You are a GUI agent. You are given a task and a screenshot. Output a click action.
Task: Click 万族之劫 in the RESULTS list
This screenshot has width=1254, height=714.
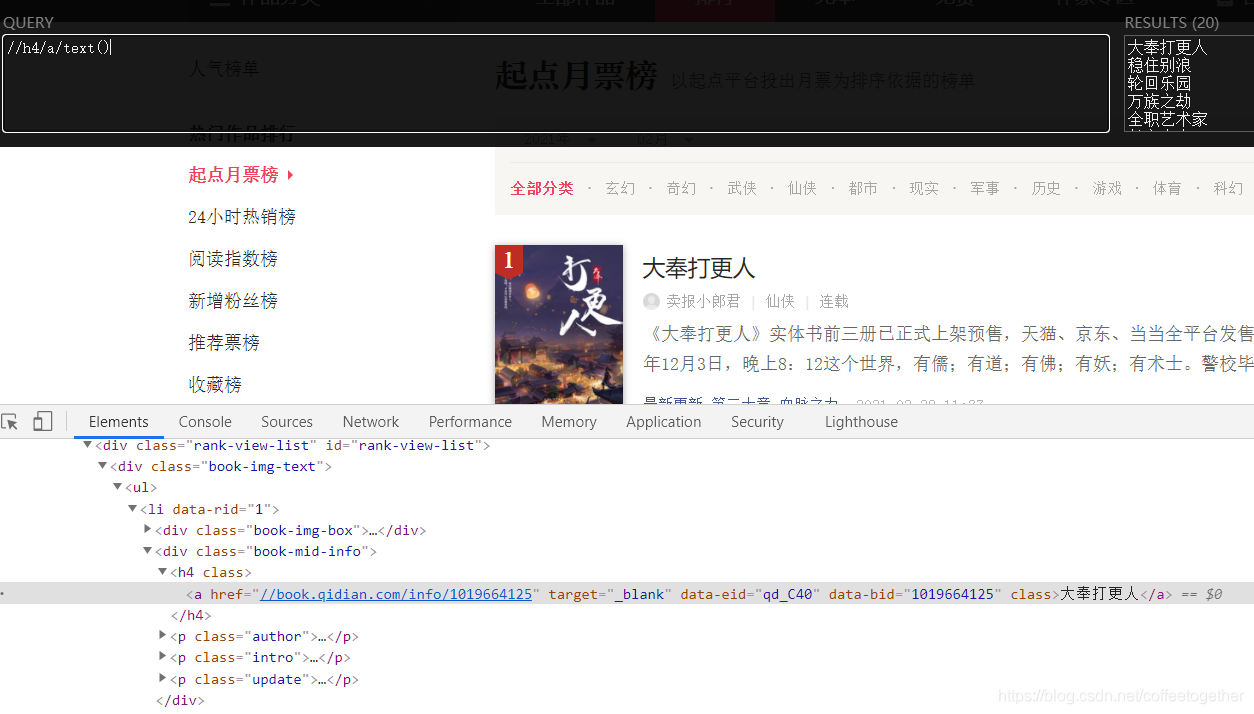click(1160, 101)
